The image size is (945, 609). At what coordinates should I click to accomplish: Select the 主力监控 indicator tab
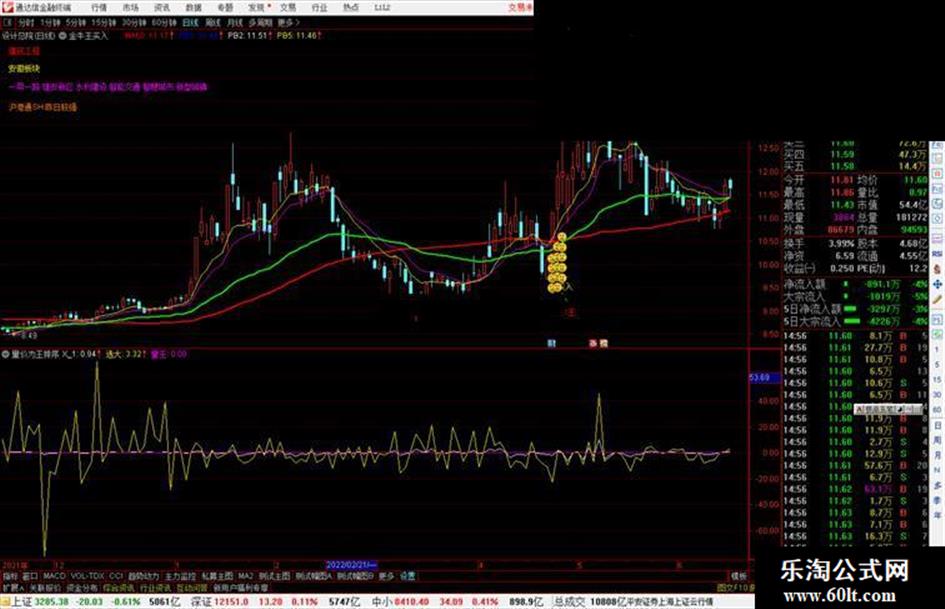tap(181, 576)
